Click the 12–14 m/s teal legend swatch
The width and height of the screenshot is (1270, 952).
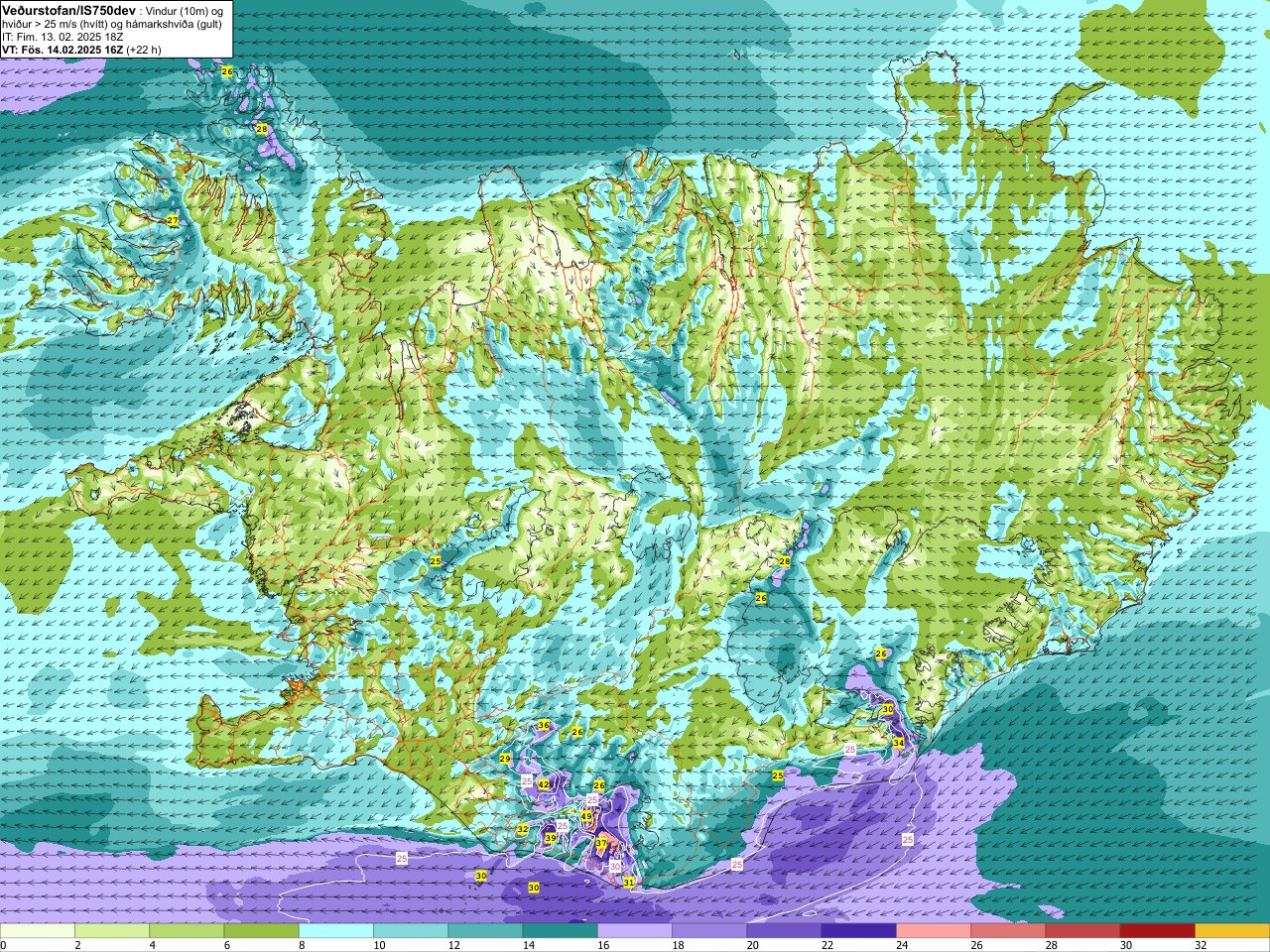(x=485, y=931)
